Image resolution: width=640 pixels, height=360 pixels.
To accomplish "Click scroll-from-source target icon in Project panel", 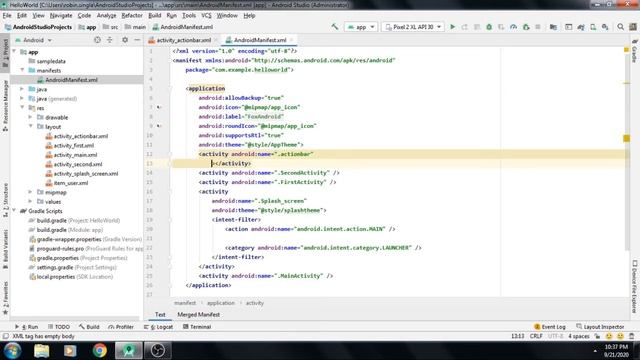I will pos(97,40).
